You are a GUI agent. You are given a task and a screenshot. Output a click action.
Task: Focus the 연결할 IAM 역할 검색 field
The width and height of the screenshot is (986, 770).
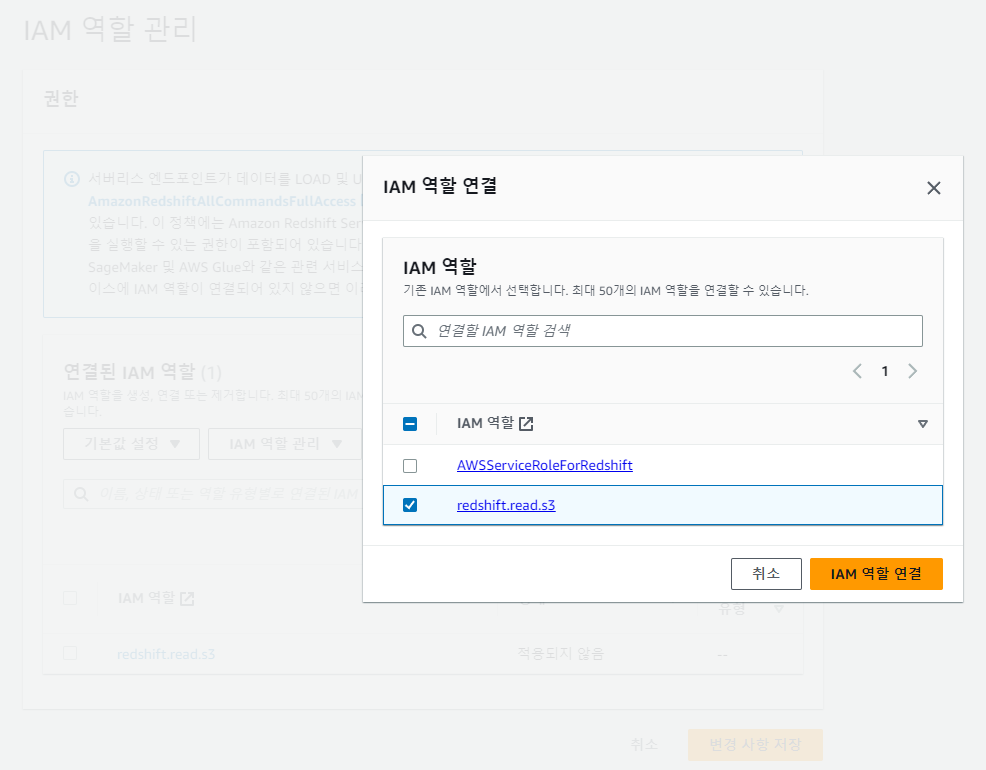point(663,331)
